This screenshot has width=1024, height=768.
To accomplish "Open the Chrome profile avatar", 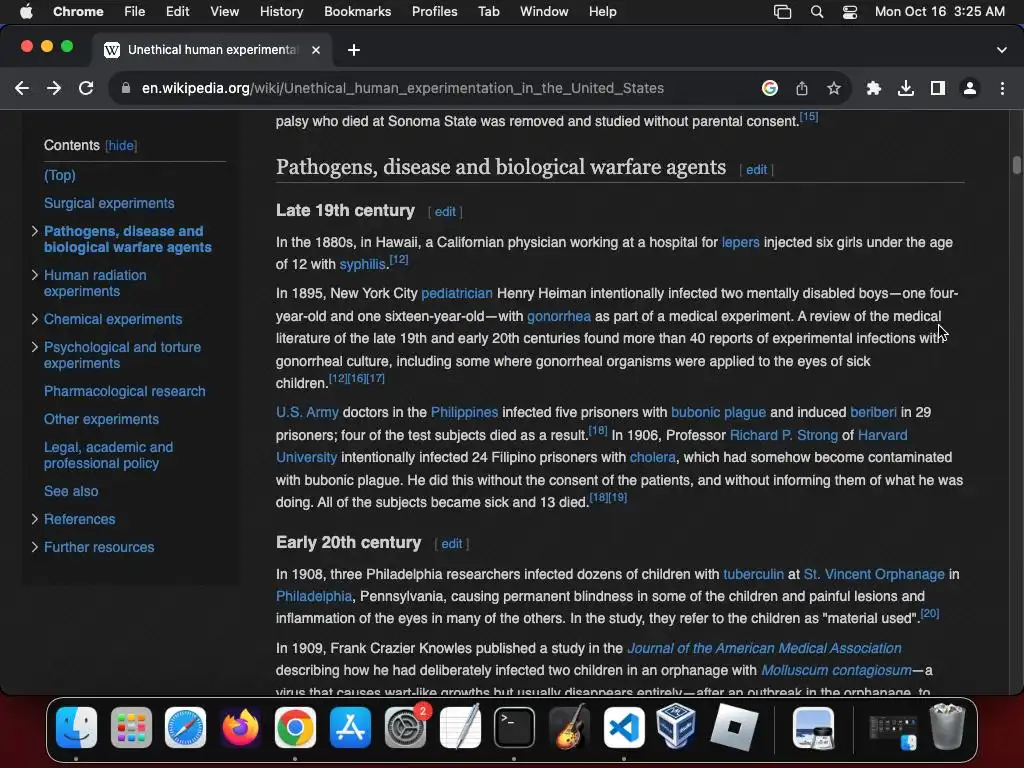I will 970,88.
